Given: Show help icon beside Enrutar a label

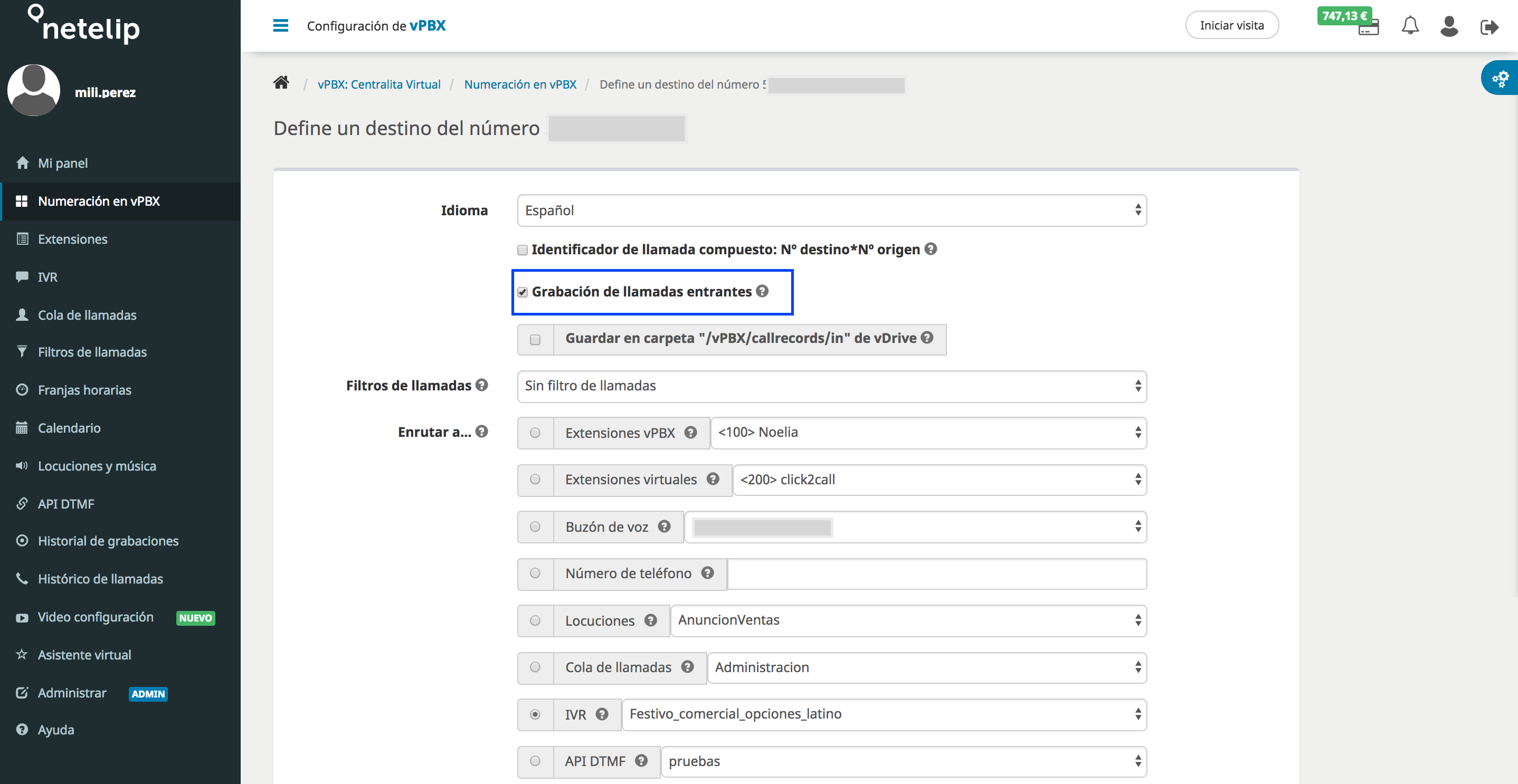Looking at the screenshot, I should 481,431.
